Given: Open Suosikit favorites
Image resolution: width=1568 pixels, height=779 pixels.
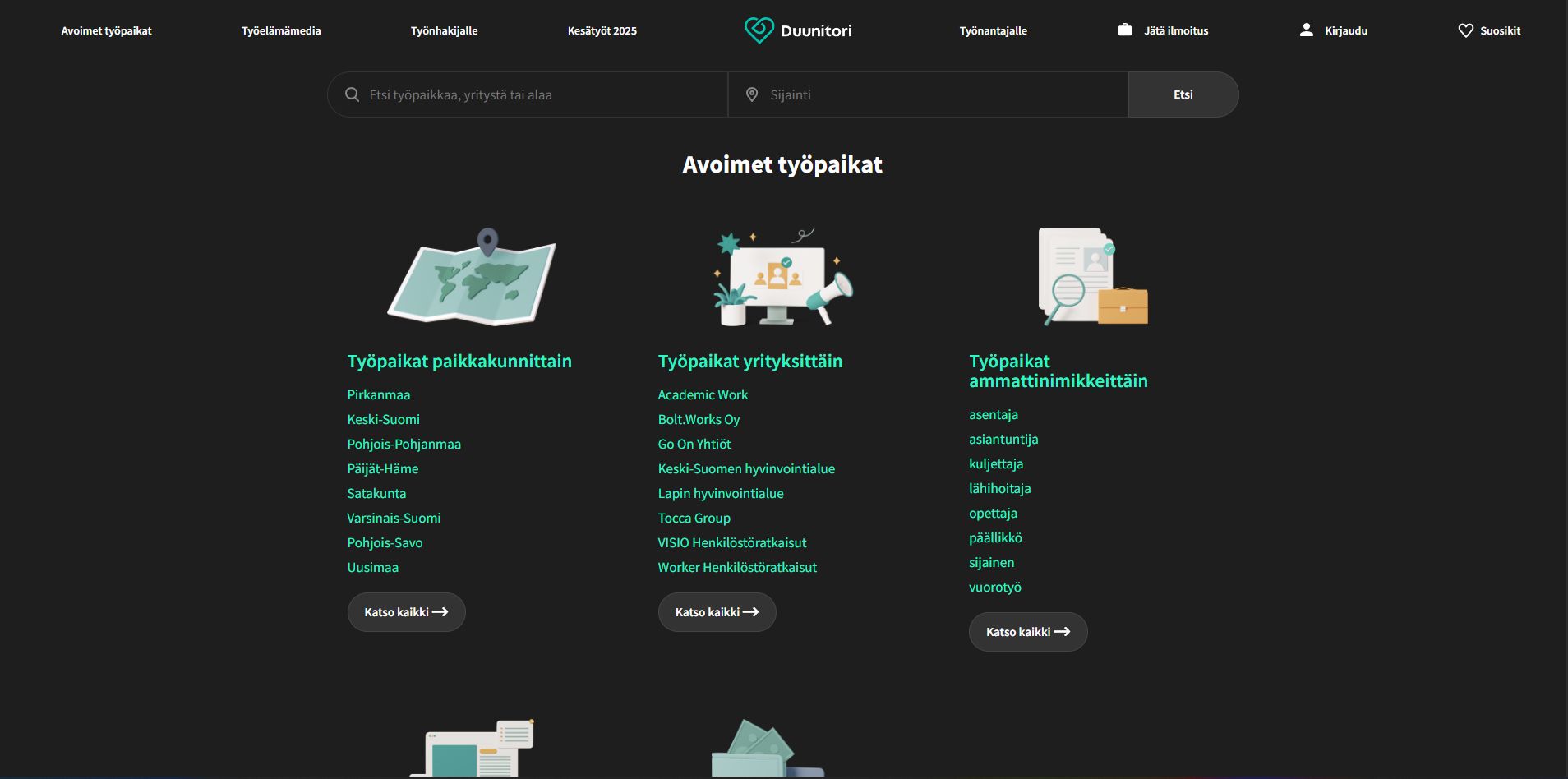Looking at the screenshot, I should 1500,30.
